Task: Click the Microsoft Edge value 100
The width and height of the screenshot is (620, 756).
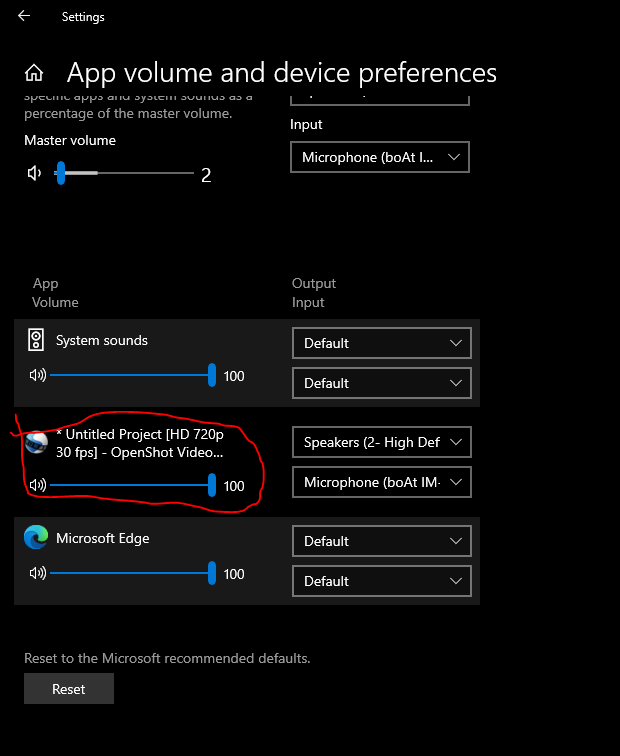Action: 234,574
